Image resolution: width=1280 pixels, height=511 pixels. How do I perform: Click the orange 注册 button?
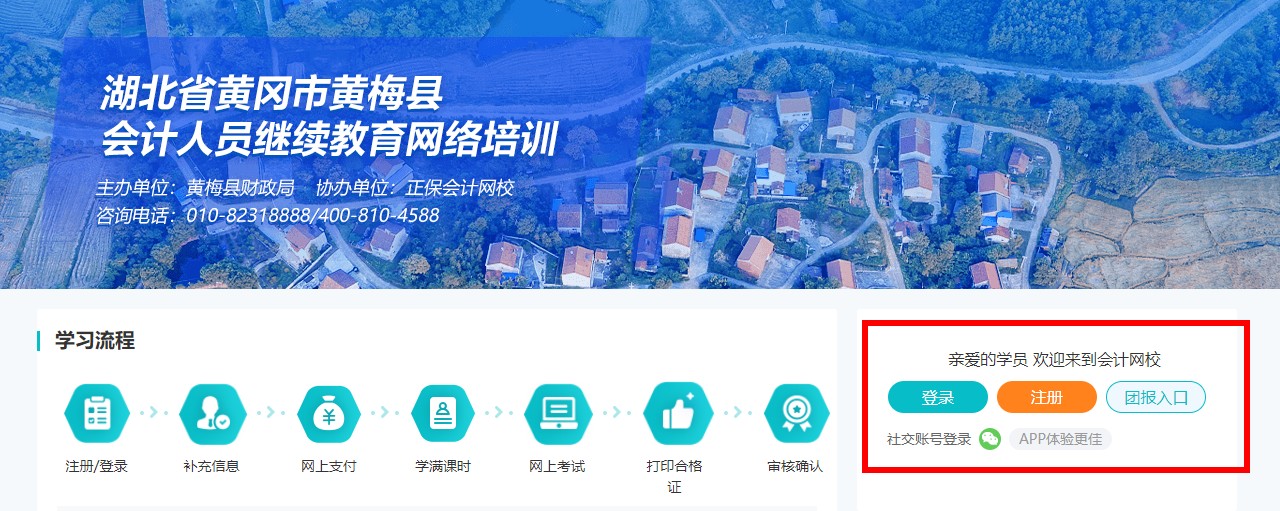point(1047,397)
